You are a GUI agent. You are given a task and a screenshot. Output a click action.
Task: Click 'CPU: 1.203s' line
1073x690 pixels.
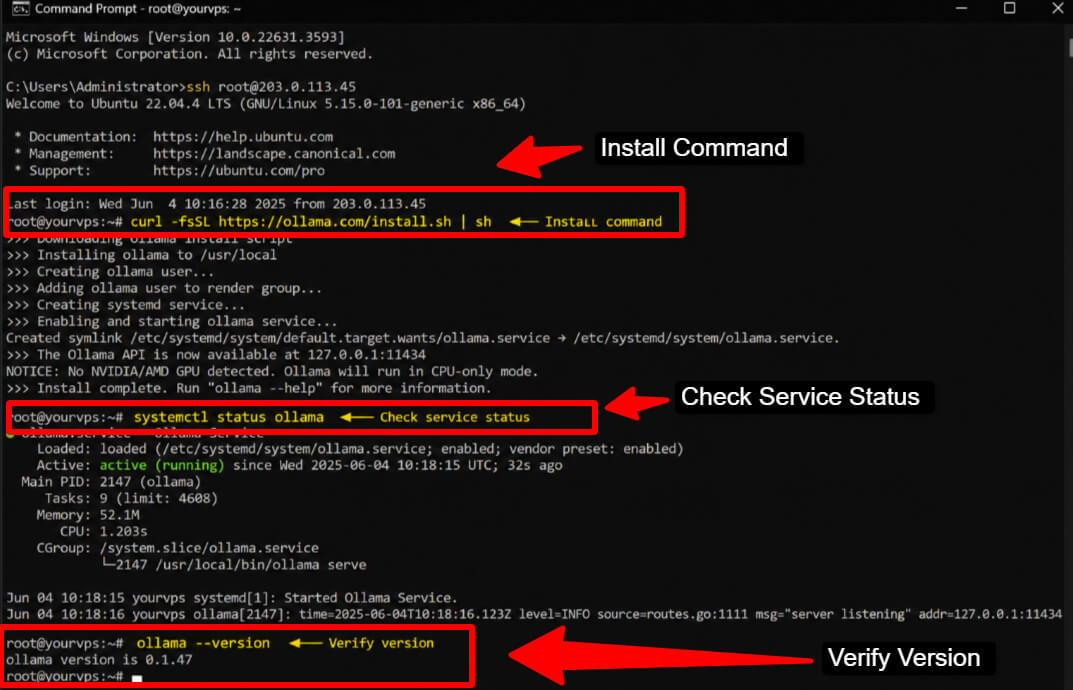coord(103,531)
